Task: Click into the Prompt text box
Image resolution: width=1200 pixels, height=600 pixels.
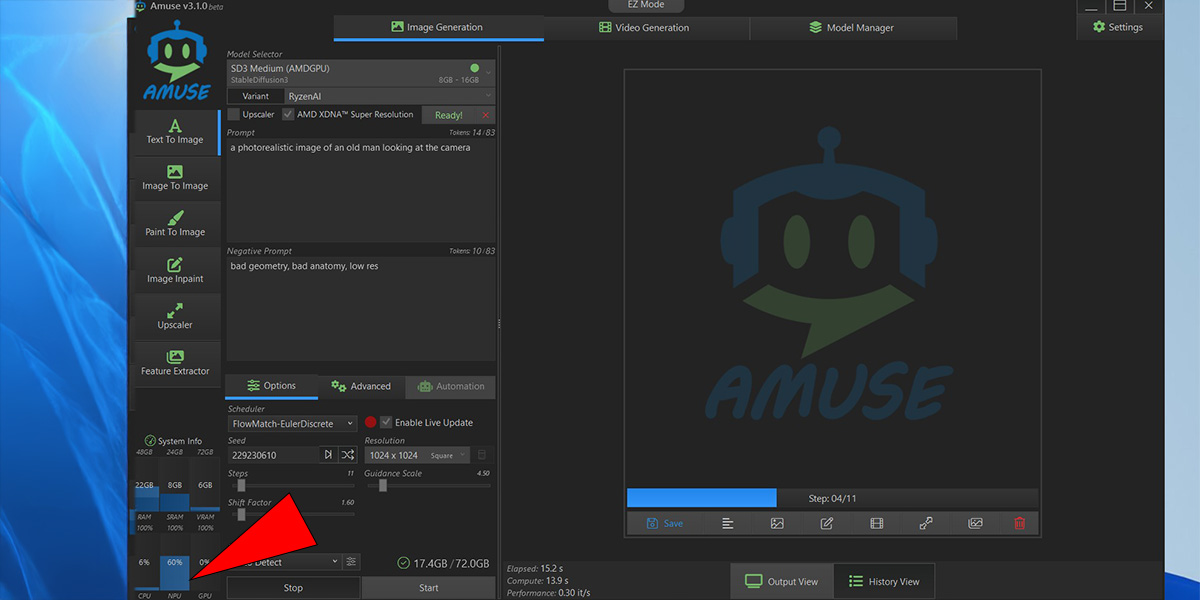Action: pos(361,191)
